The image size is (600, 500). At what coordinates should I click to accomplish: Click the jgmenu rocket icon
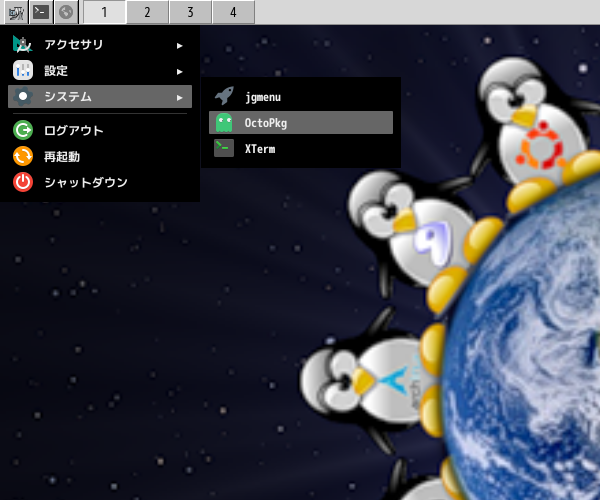tap(224, 96)
